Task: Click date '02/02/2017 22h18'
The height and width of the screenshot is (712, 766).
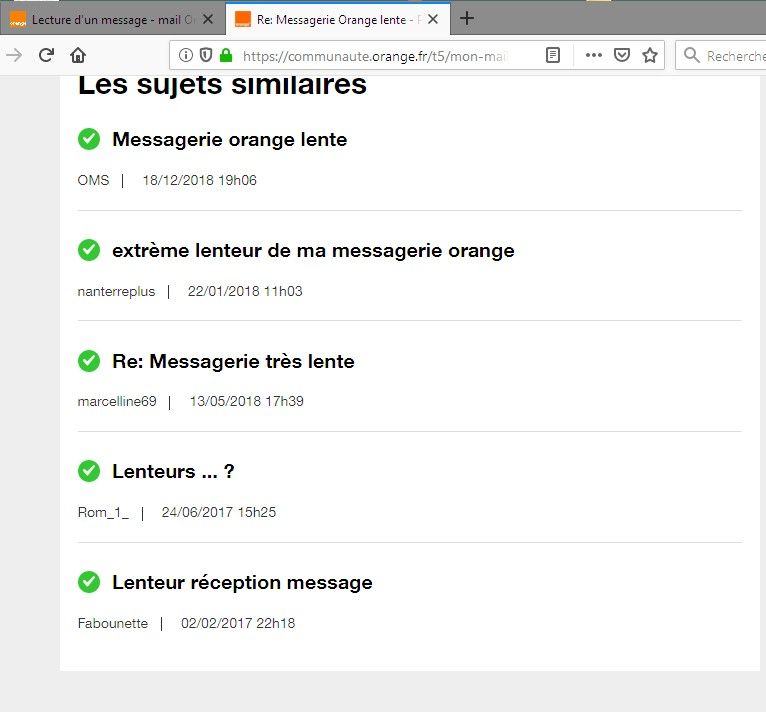Action: (x=238, y=623)
